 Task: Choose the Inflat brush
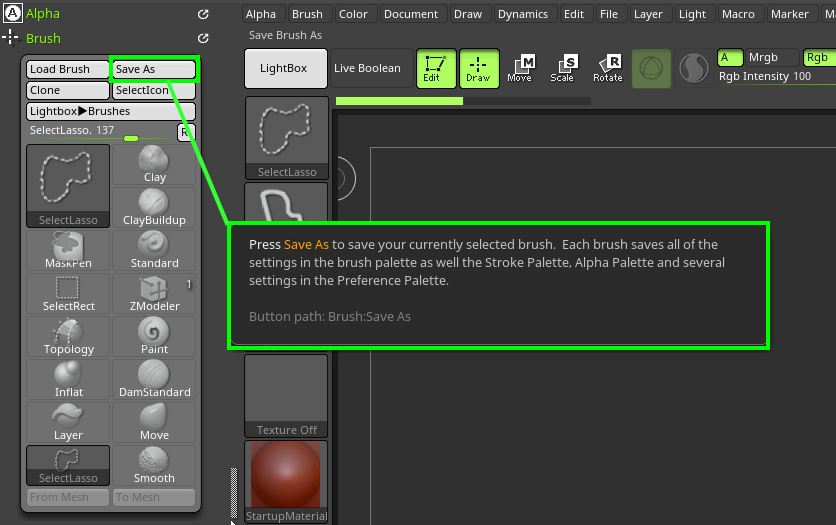[x=68, y=379]
